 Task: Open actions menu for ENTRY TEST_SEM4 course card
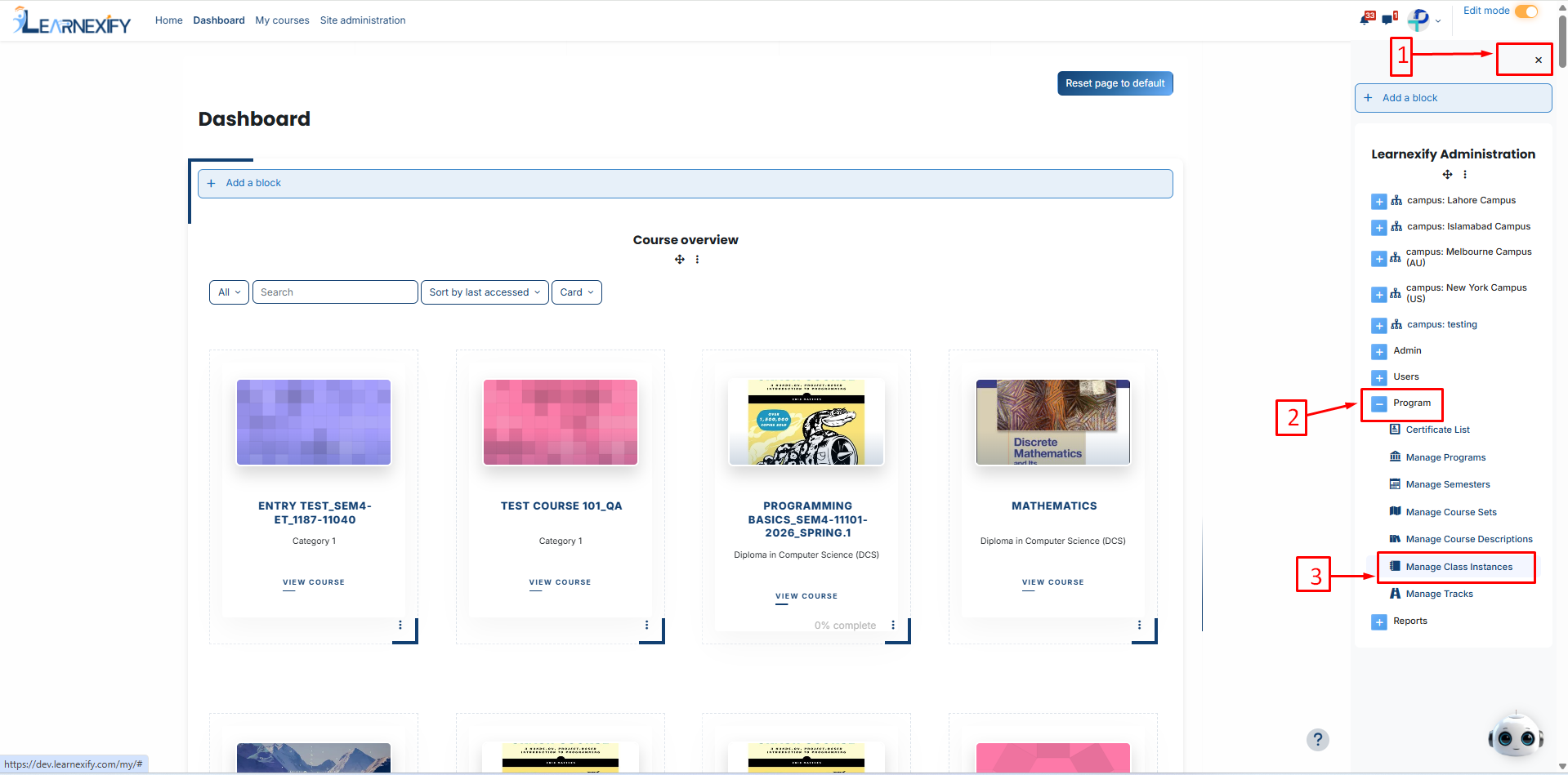(400, 625)
